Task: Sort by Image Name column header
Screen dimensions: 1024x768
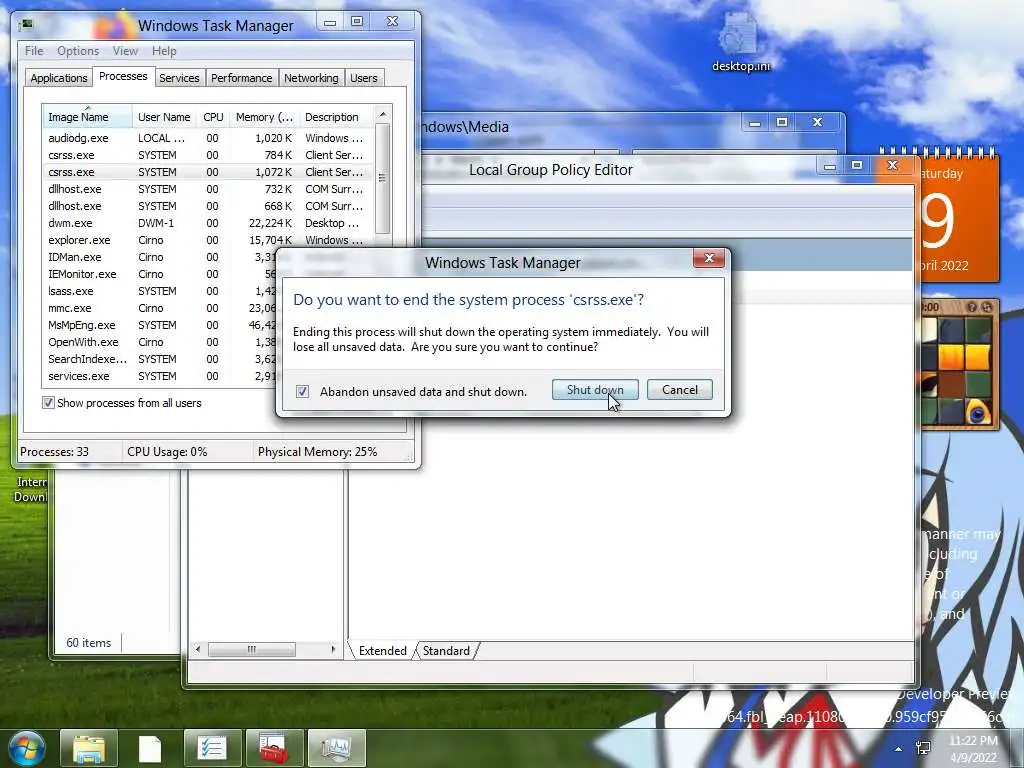Action: [87, 117]
